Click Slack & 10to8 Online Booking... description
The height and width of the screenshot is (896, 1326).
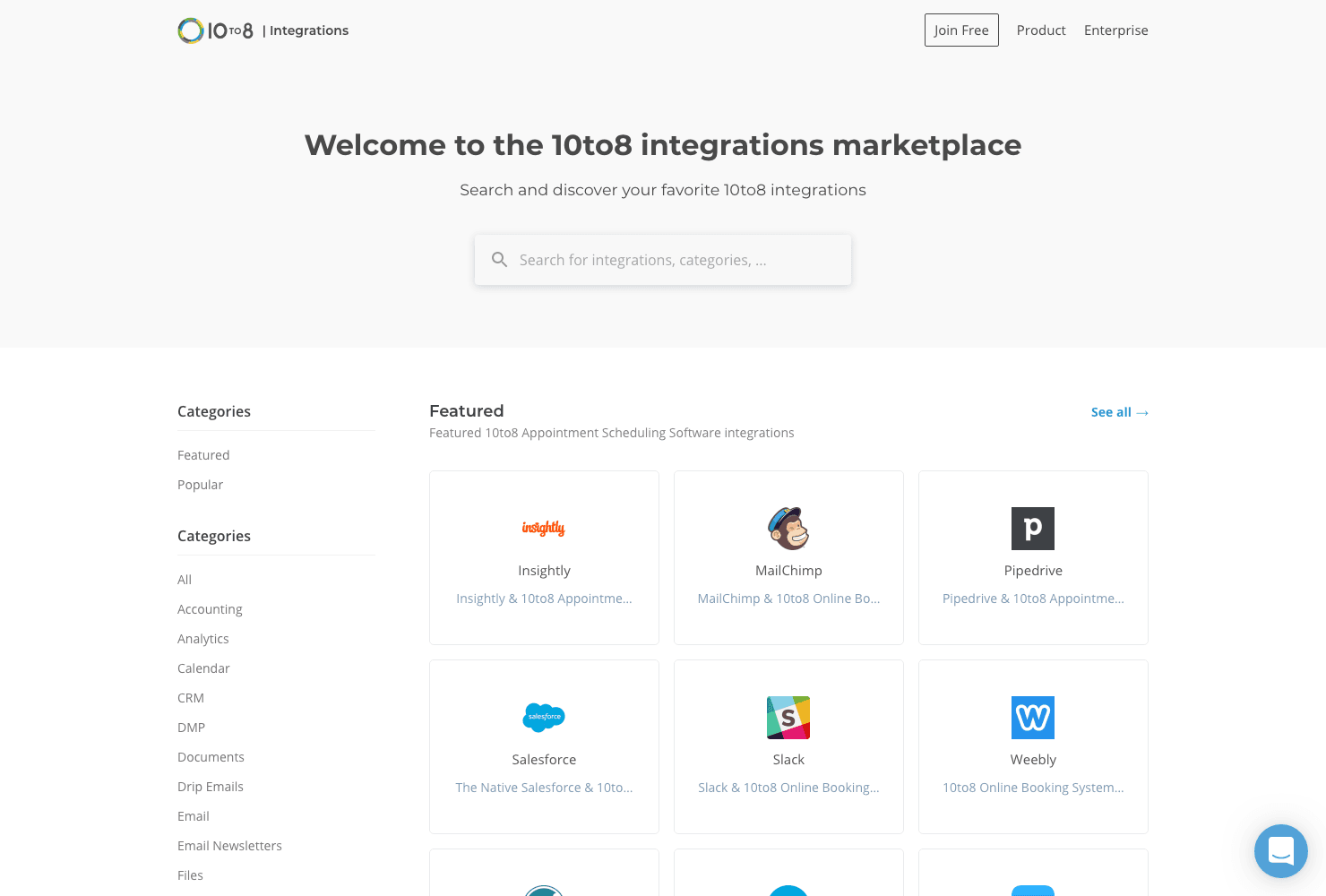pos(788,788)
